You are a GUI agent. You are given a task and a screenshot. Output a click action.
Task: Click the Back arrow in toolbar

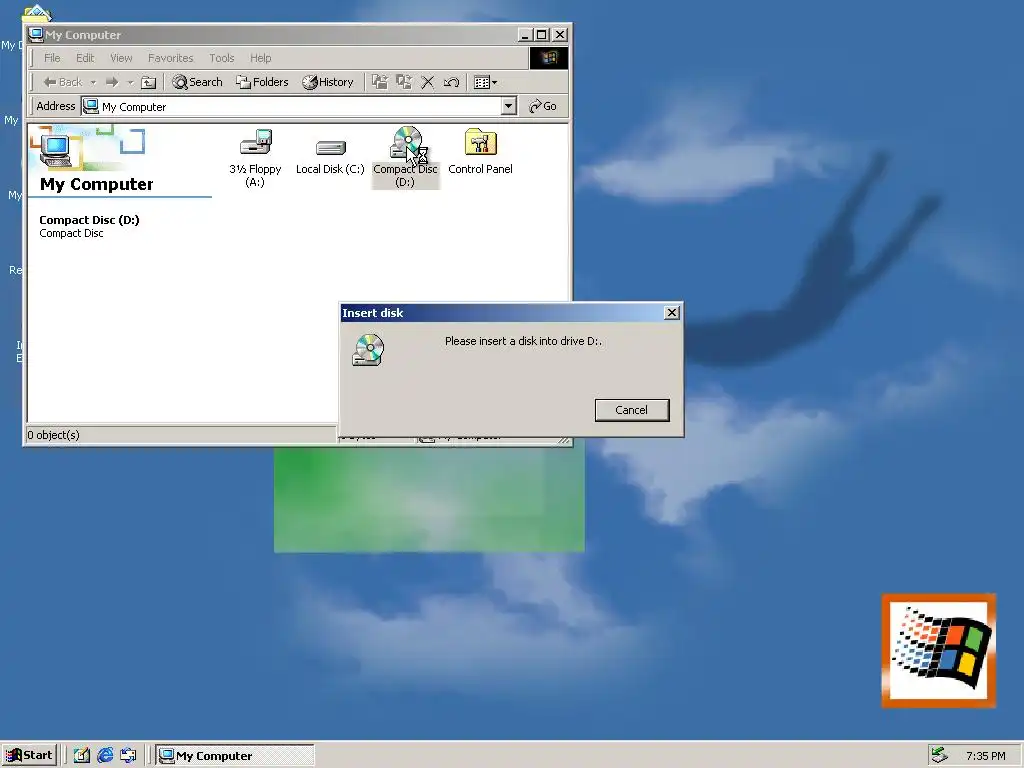click(x=63, y=82)
